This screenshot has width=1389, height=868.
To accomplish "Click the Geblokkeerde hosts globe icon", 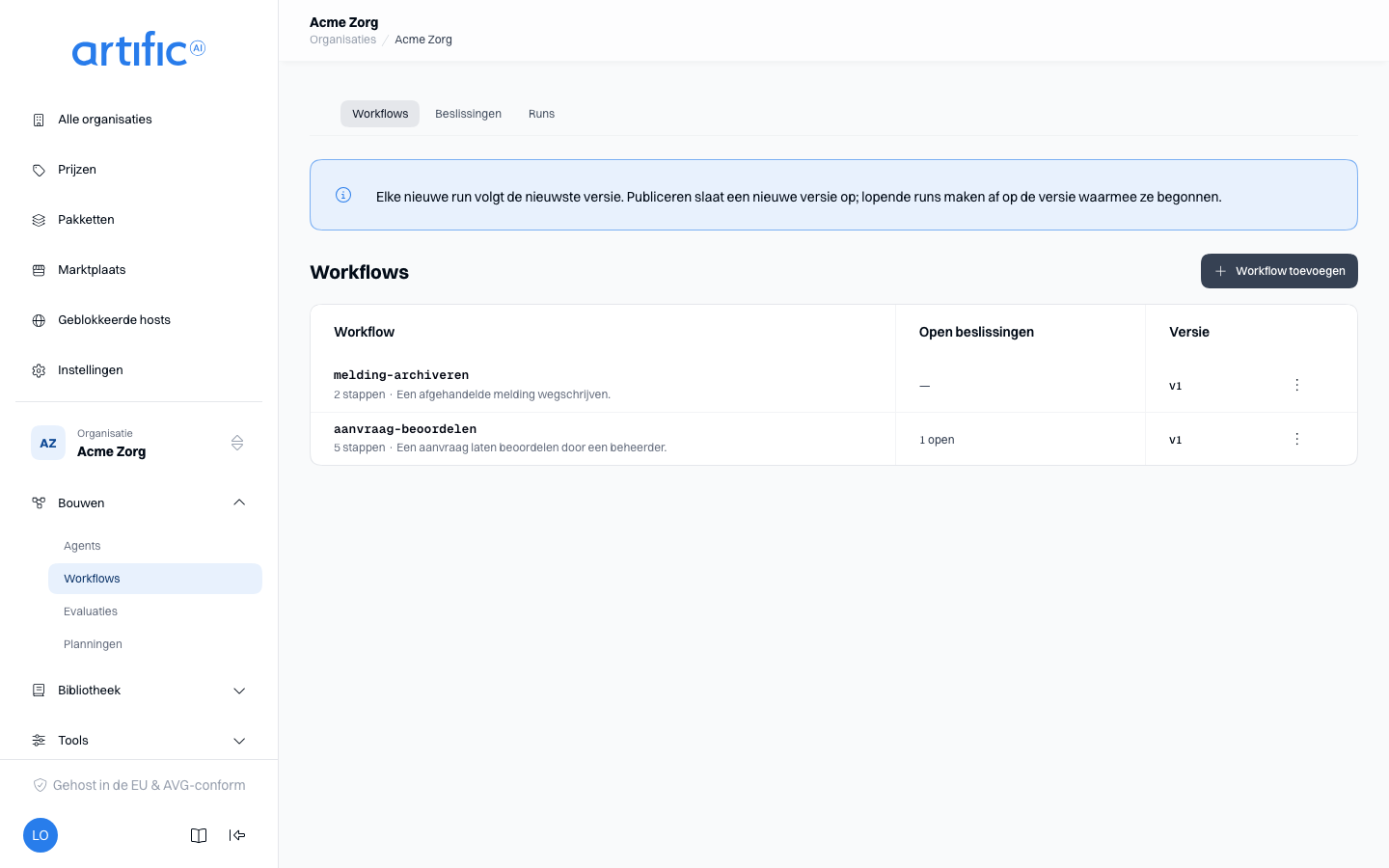I will (x=39, y=320).
